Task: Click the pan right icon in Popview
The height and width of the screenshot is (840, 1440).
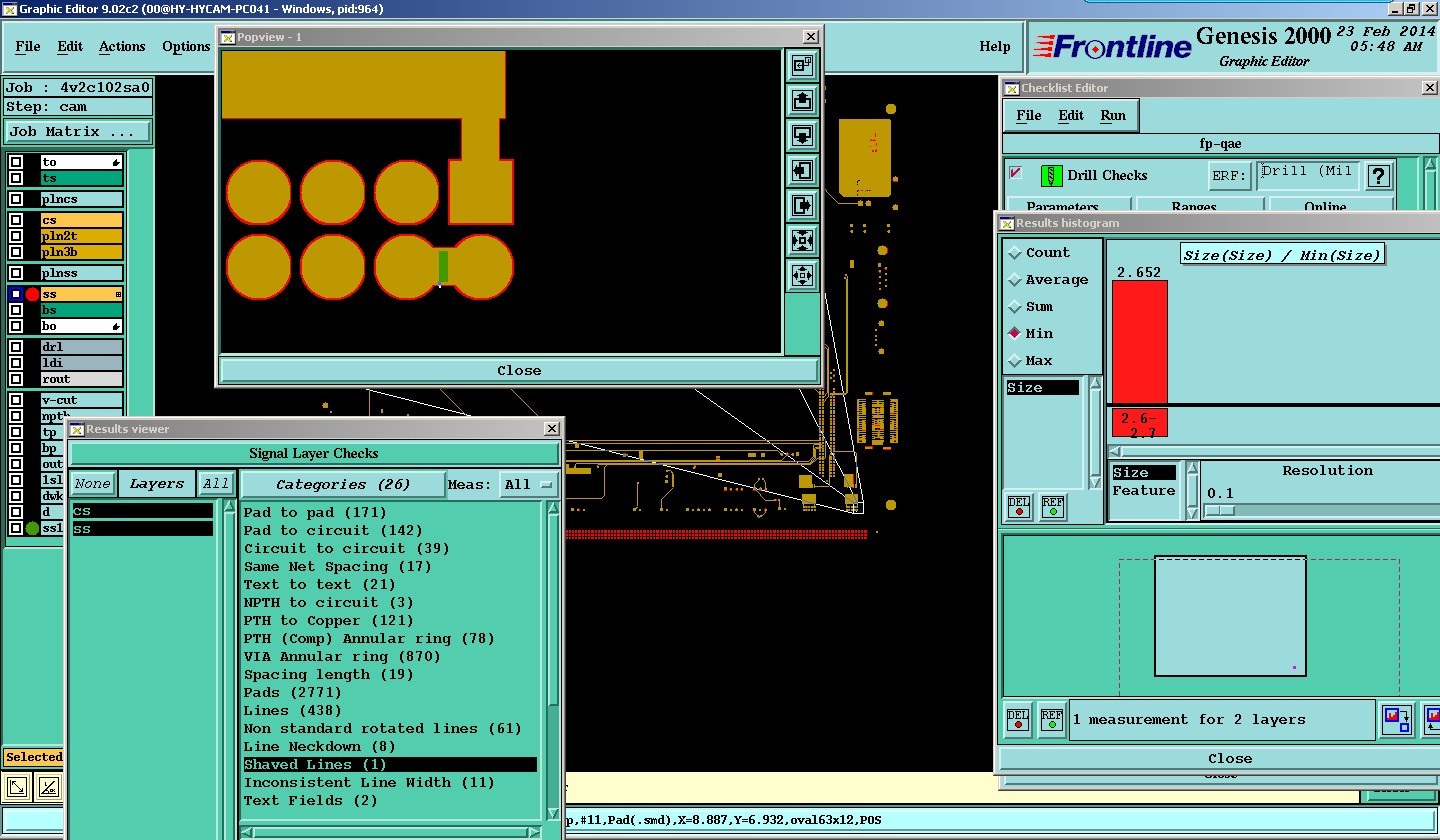Action: click(x=802, y=205)
